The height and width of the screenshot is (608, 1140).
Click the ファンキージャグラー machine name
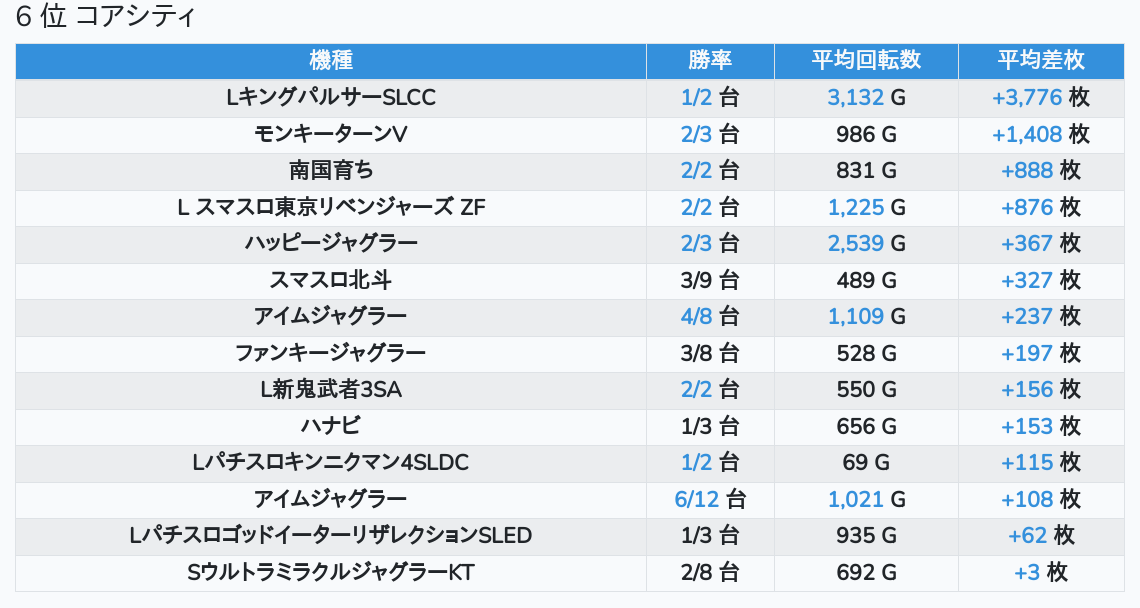(331, 353)
